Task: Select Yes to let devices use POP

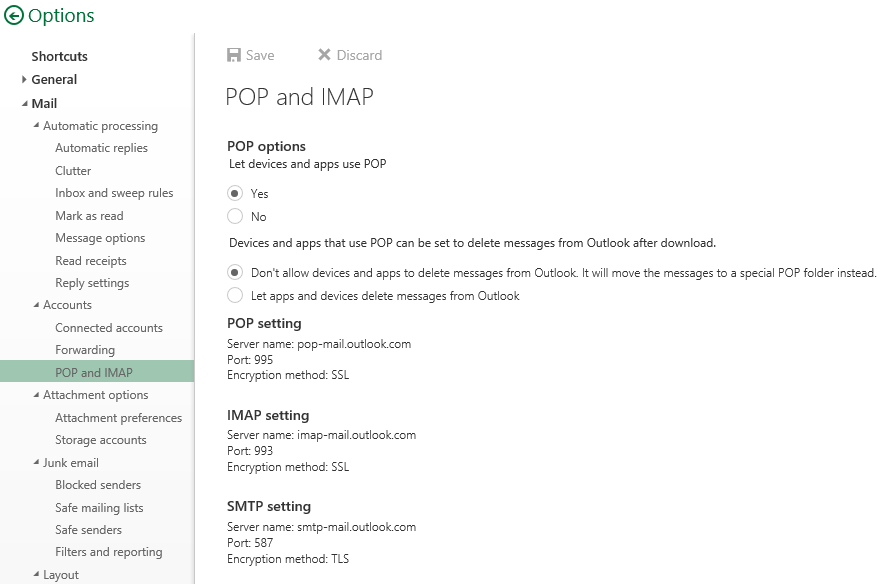Action: click(235, 193)
